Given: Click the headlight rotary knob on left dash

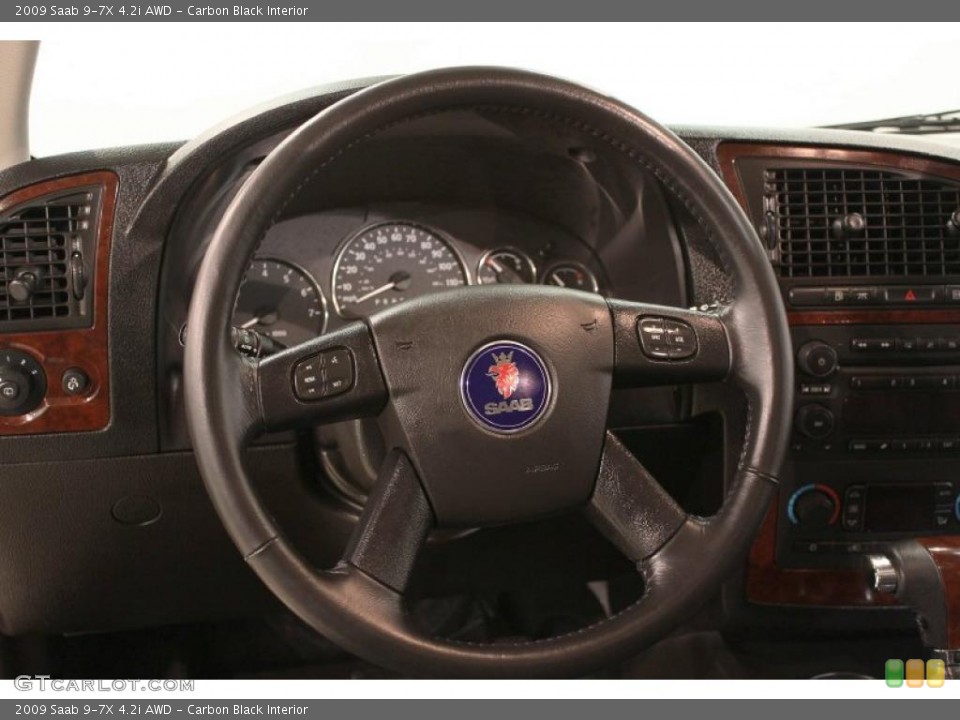Looking at the screenshot, I should point(18,383).
